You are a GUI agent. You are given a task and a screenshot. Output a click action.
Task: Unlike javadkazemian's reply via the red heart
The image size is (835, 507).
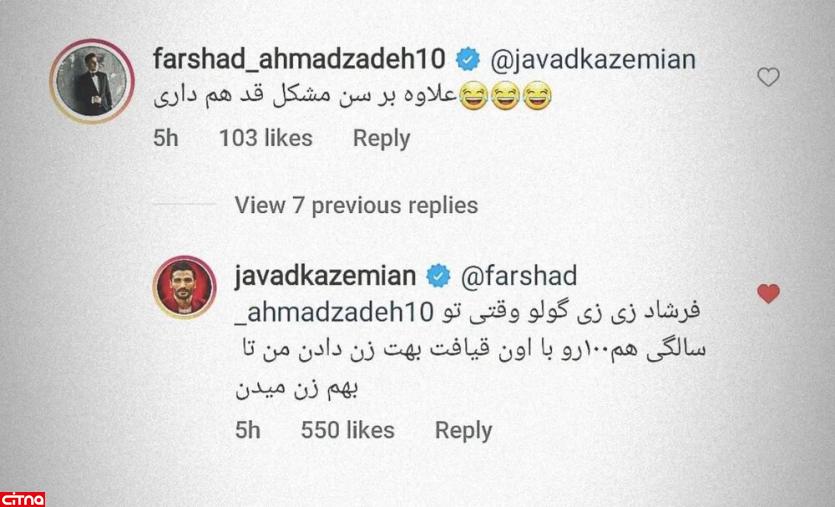click(x=768, y=293)
